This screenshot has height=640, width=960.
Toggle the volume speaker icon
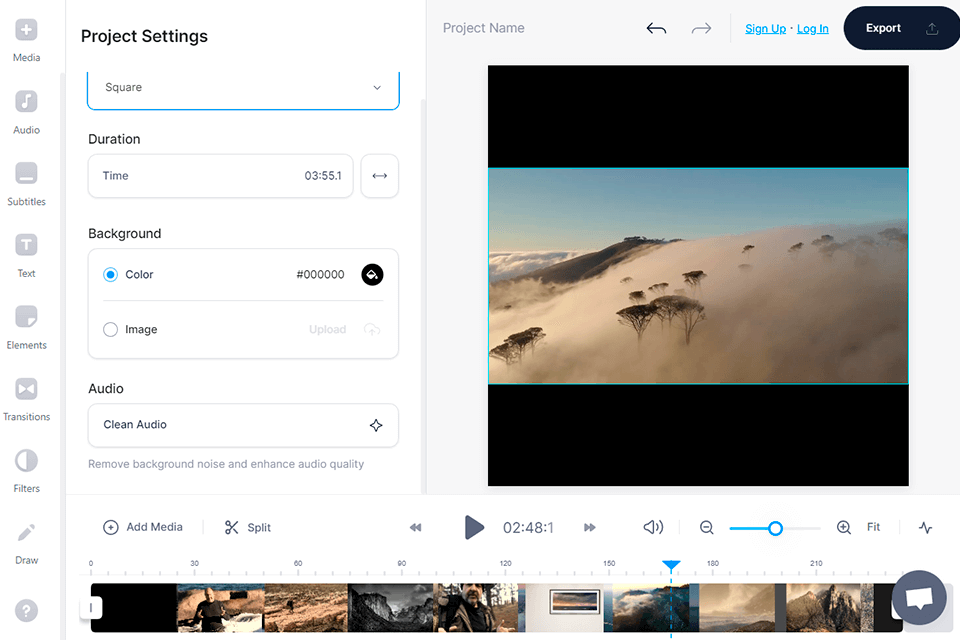653,527
